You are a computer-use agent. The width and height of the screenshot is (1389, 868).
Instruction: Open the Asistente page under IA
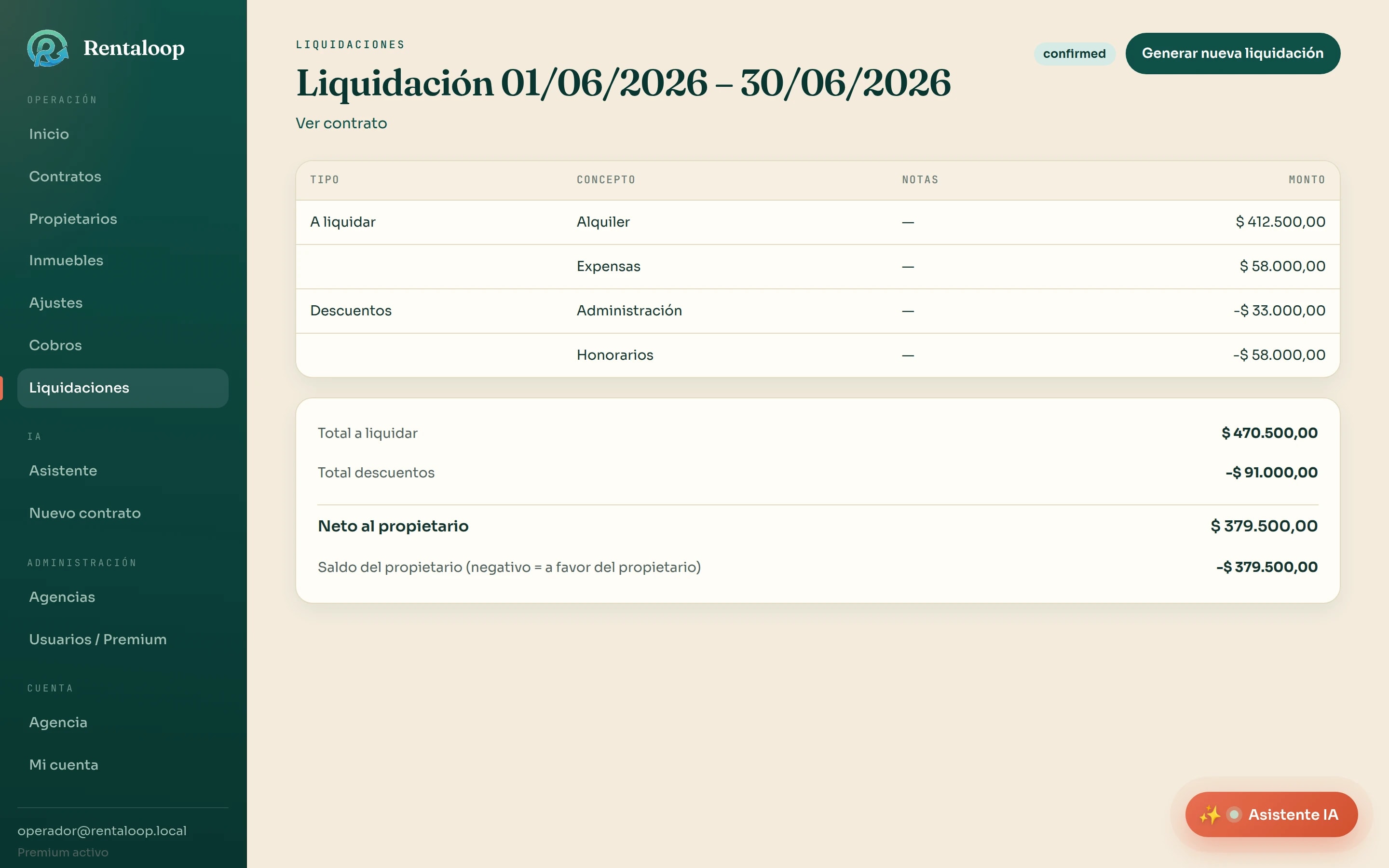[x=123, y=471]
